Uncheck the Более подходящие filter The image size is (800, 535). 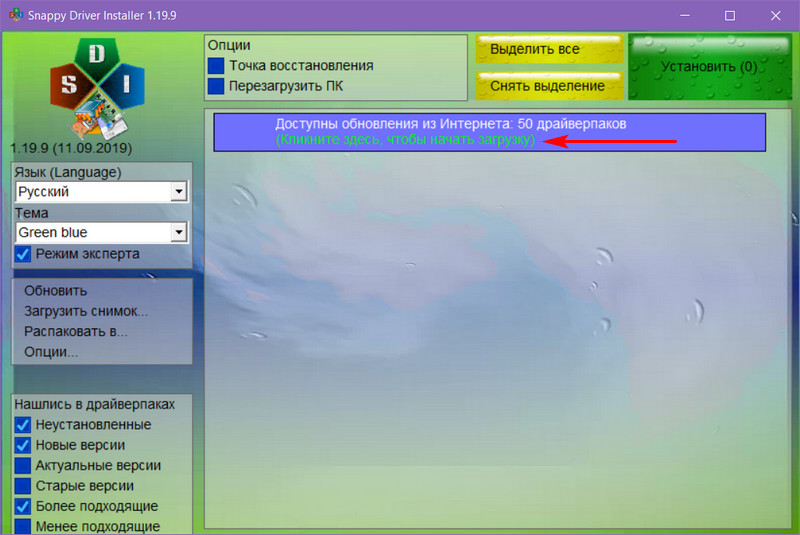point(22,506)
